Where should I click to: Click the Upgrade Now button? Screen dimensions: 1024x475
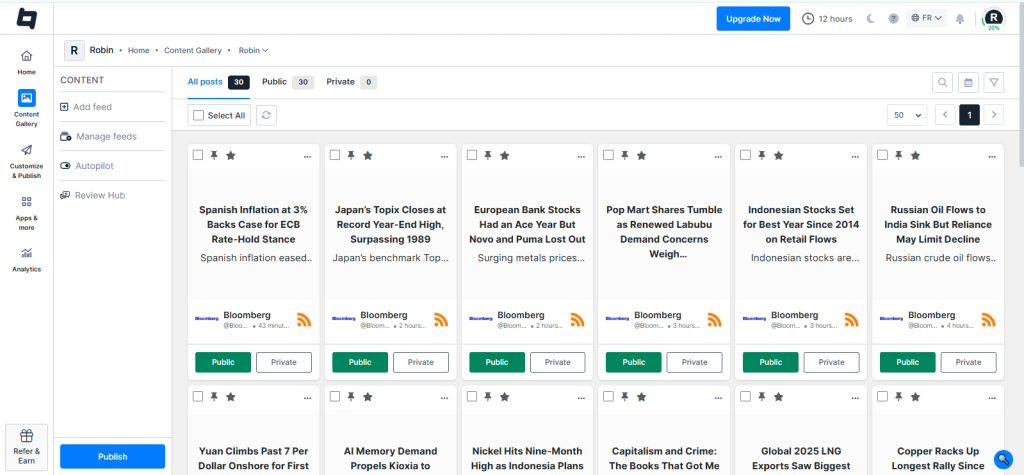753,18
